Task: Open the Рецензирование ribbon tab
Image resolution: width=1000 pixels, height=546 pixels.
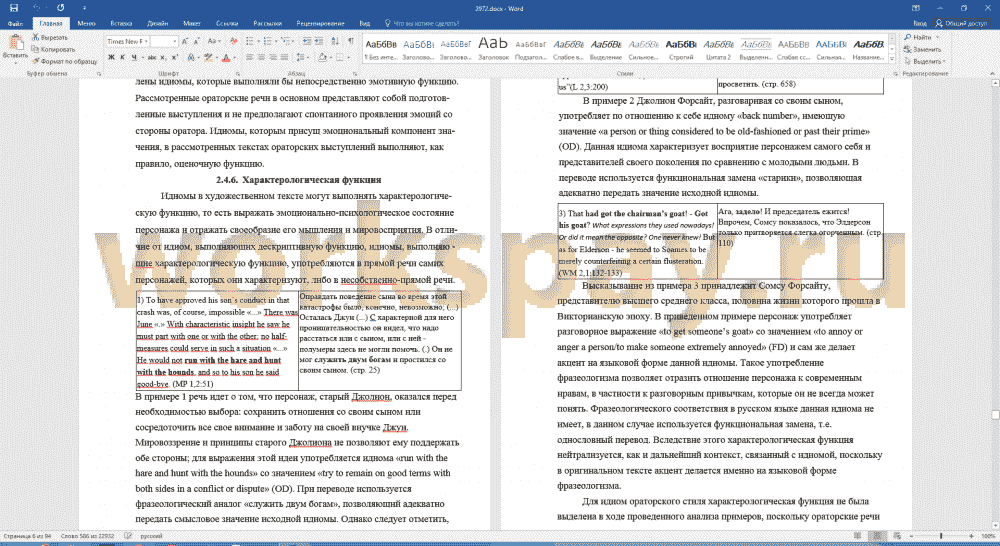Action: pos(320,24)
